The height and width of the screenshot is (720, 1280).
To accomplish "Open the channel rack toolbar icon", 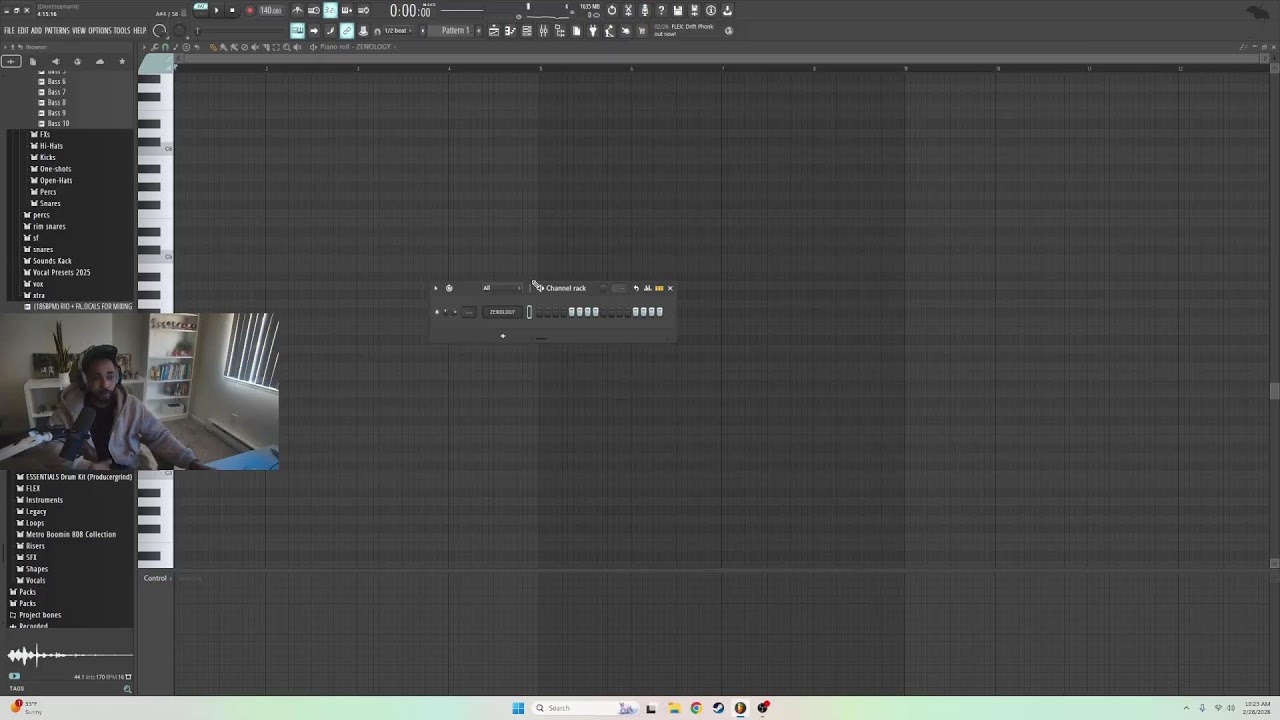I will point(527,31).
